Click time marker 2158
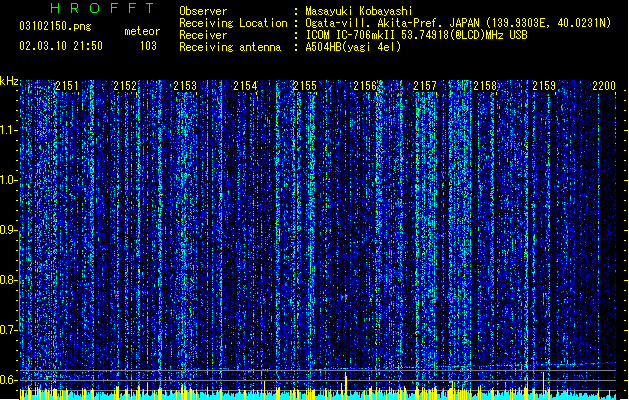The width and height of the screenshot is (629, 400). (485, 86)
